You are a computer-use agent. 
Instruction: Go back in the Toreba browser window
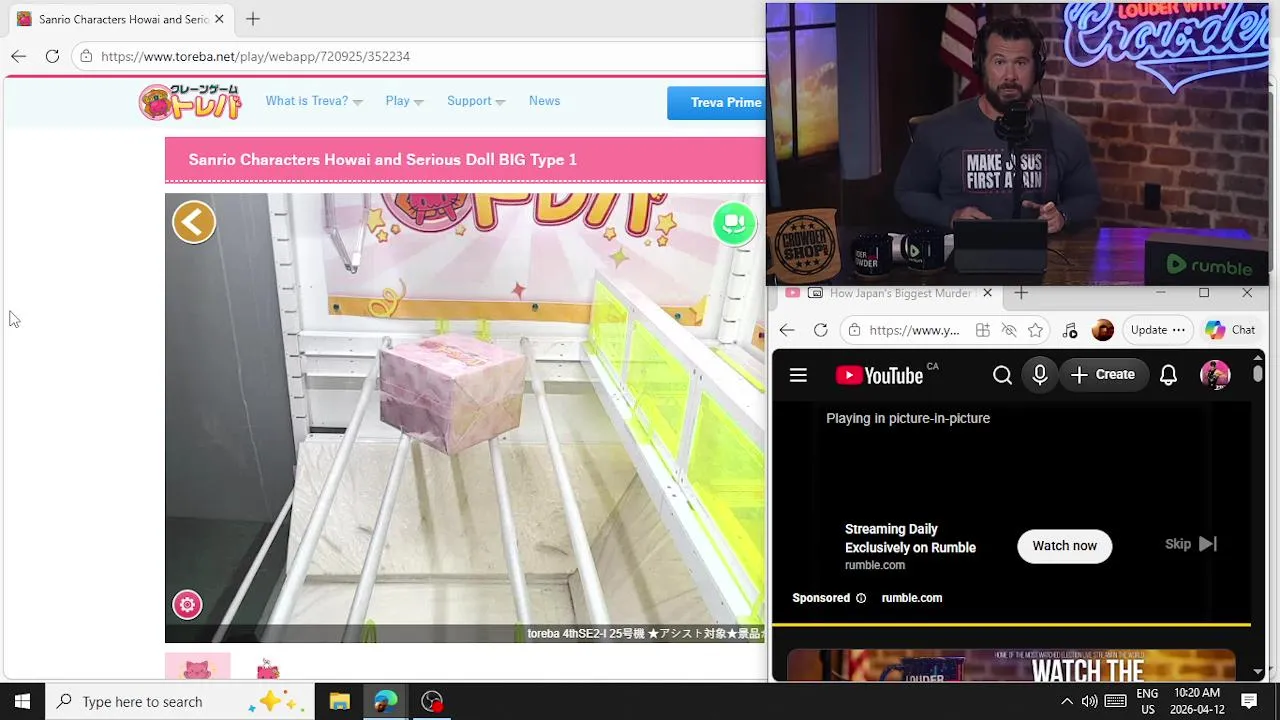[x=19, y=56]
